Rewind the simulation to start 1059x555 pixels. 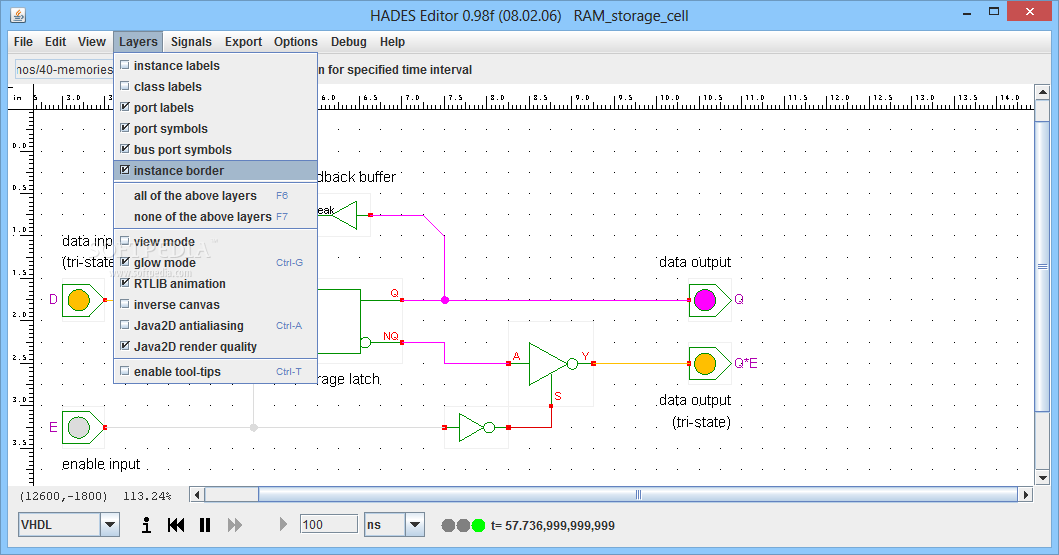tap(176, 525)
